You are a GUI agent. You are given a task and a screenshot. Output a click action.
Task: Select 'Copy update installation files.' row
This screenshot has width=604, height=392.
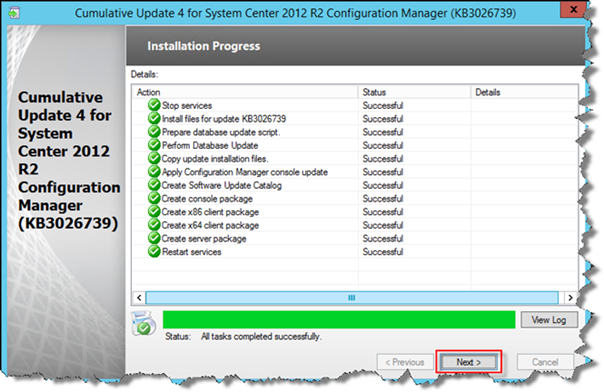(x=215, y=159)
